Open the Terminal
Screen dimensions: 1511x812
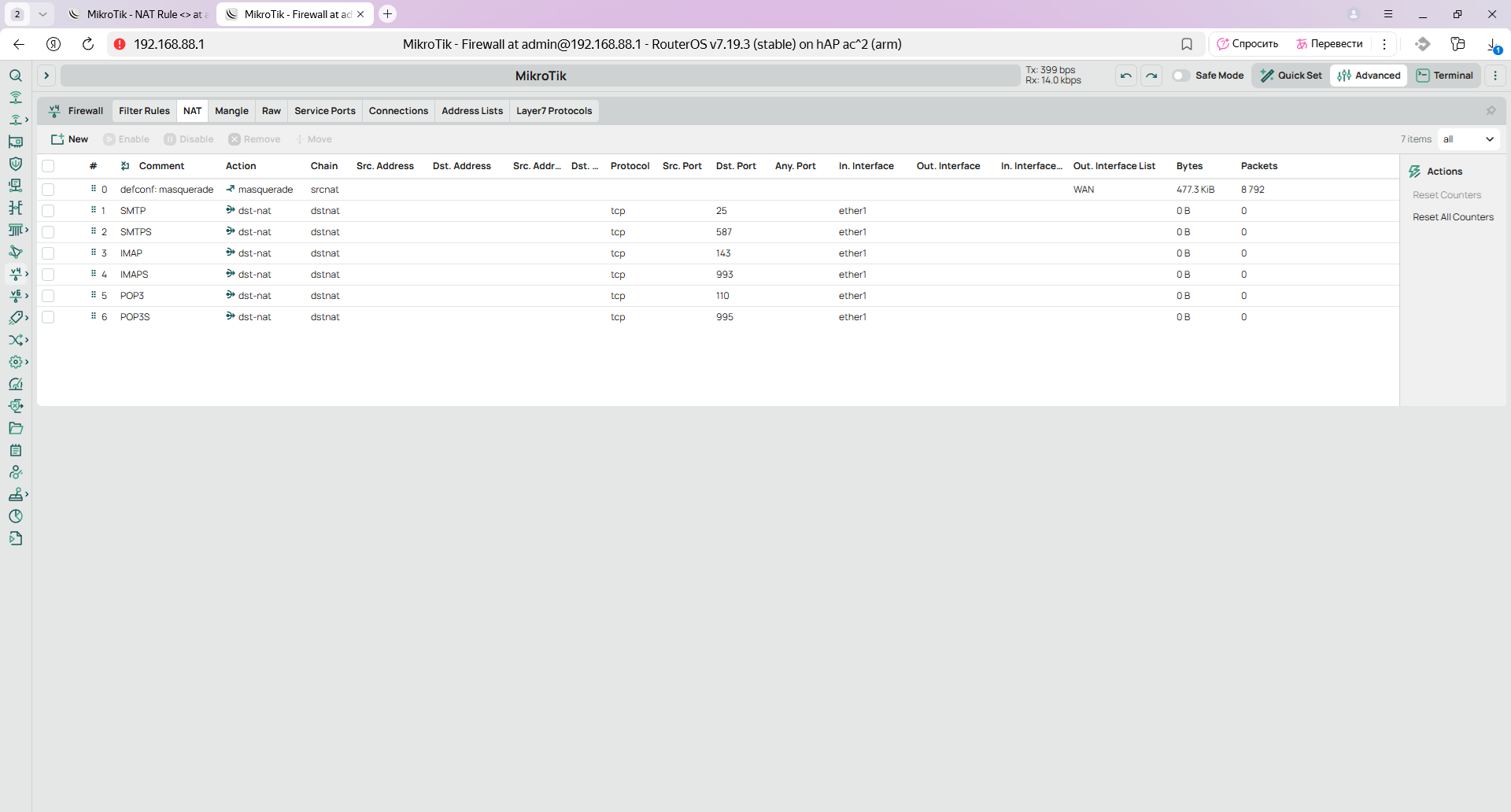pos(1445,76)
